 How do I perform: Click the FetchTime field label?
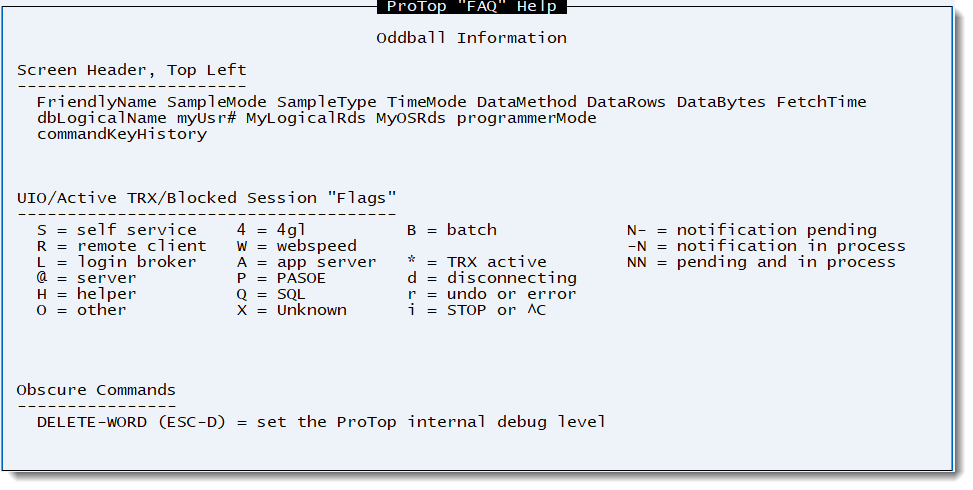(x=821, y=102)
